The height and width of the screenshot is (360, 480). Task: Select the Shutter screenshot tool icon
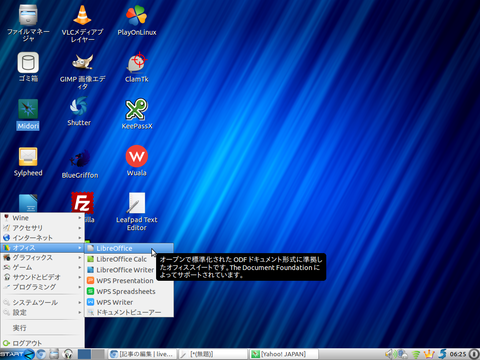click(x=79, y=112)
